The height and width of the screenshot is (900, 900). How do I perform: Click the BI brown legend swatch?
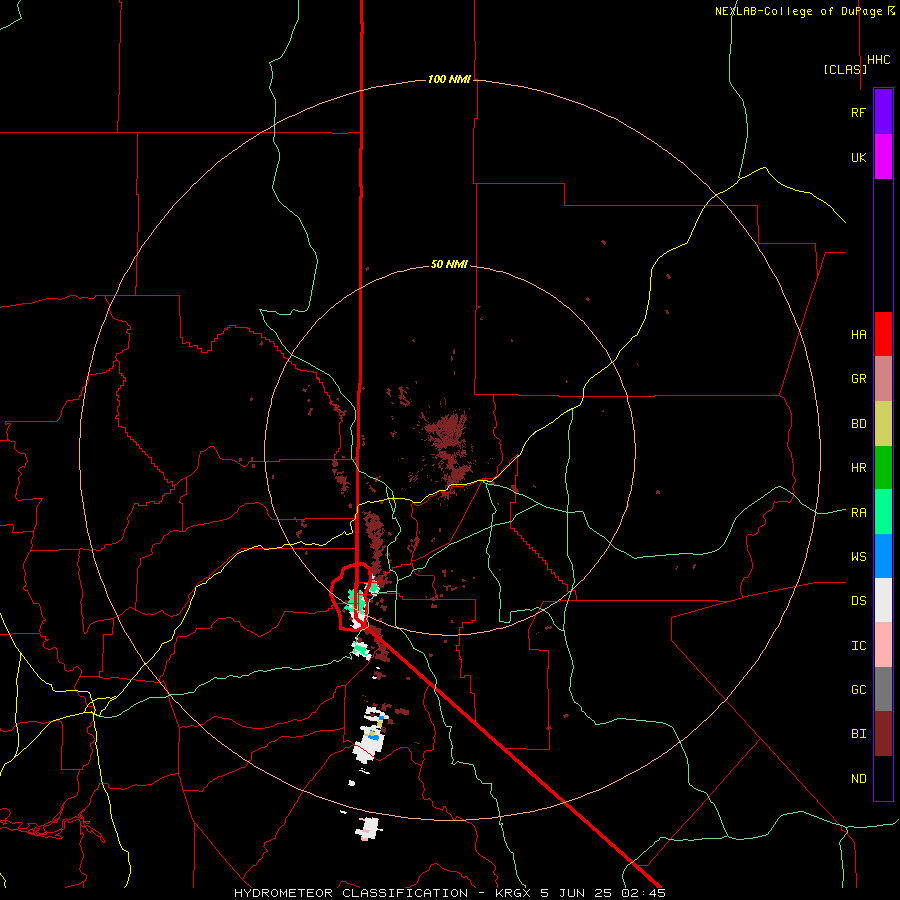[x=883, y=734]
